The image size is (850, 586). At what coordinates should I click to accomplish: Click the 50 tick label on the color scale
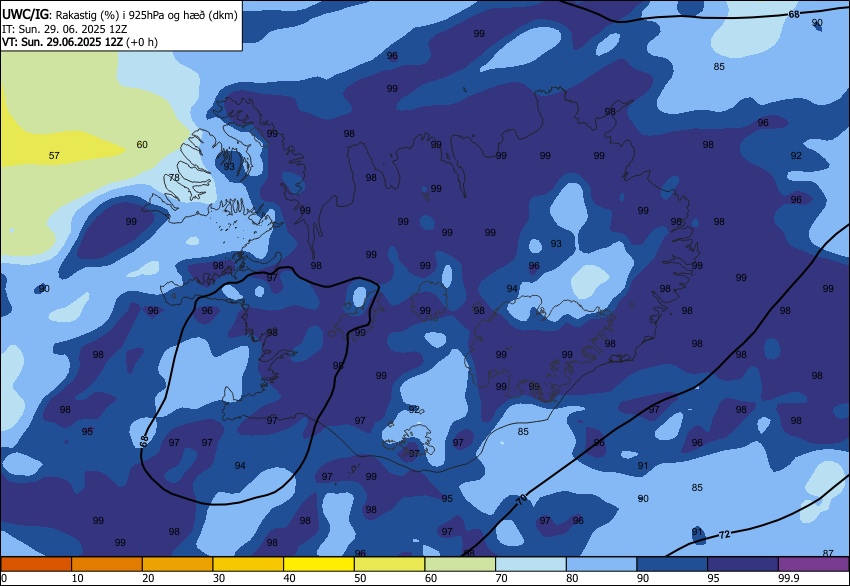(360, 578)
